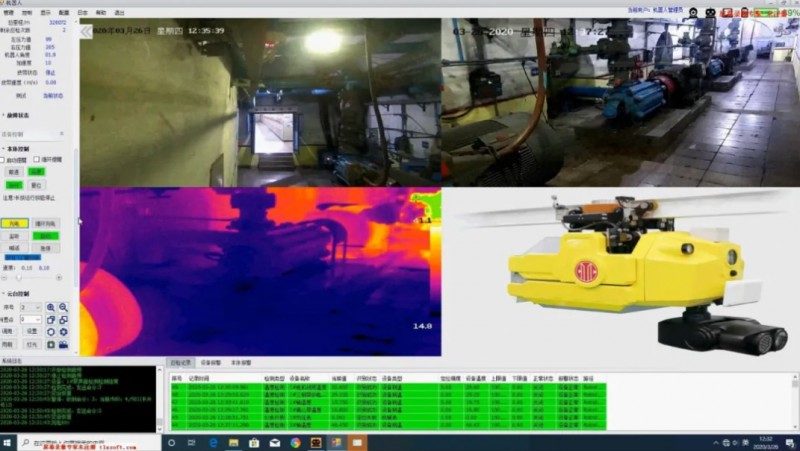Click the pump room camera feed

(620, 103)
